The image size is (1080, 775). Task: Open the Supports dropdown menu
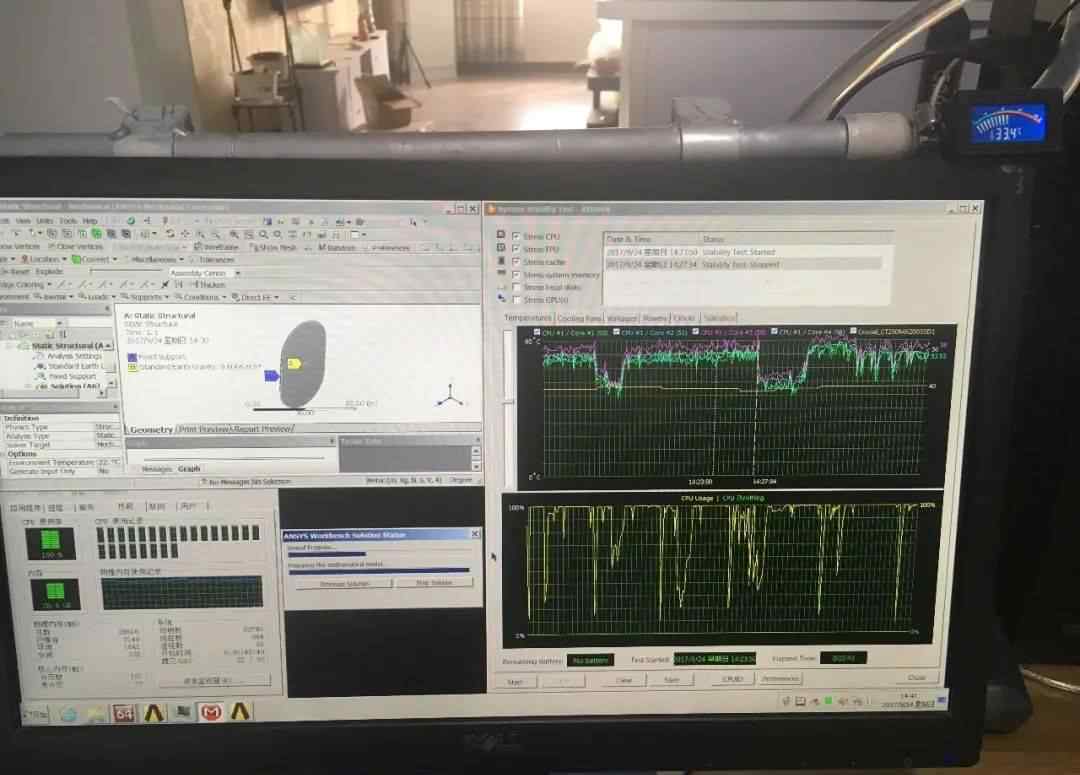pyautogui.click(x=145, y=297)
